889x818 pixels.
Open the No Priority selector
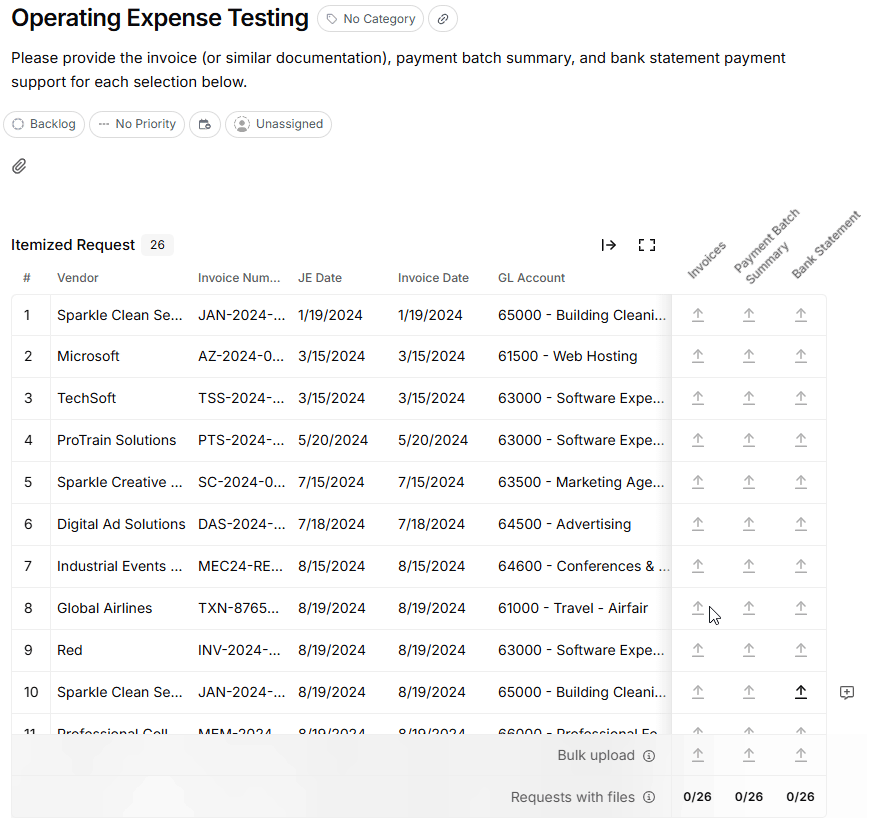[136, 124]
